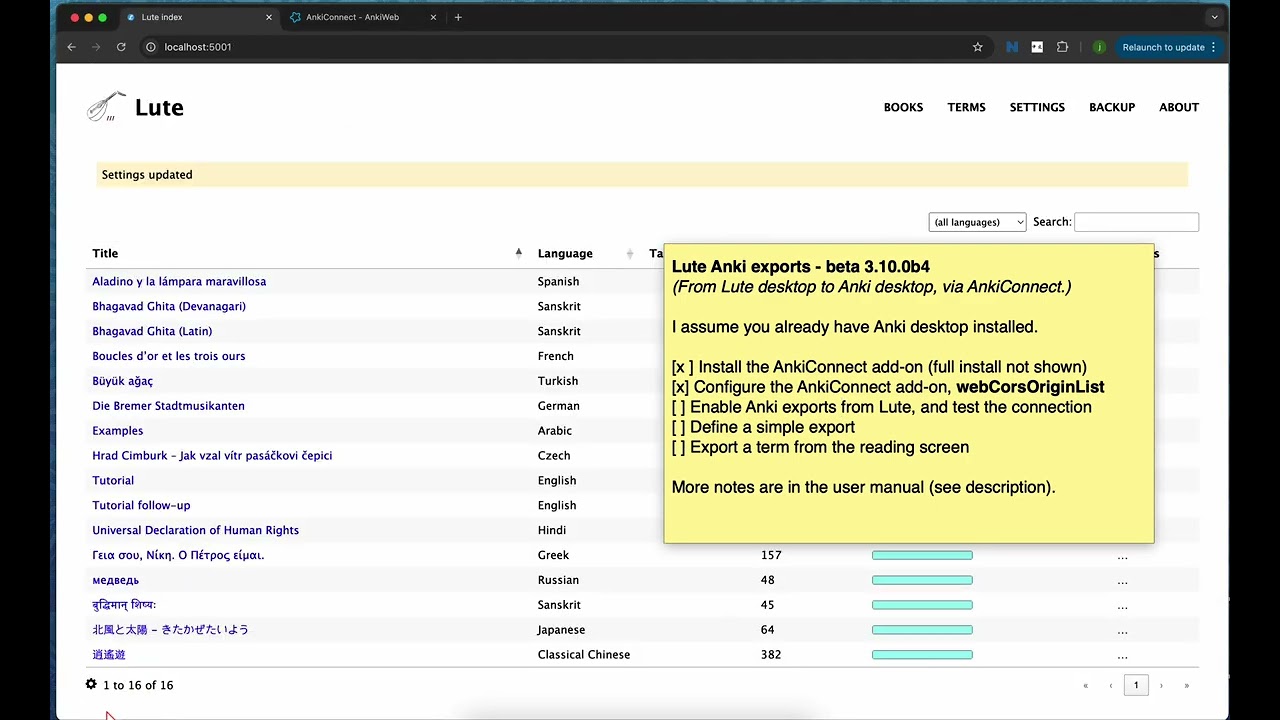
Task: Open the Classical Chinese book '逍遙遊'
Action: [109, 655]
